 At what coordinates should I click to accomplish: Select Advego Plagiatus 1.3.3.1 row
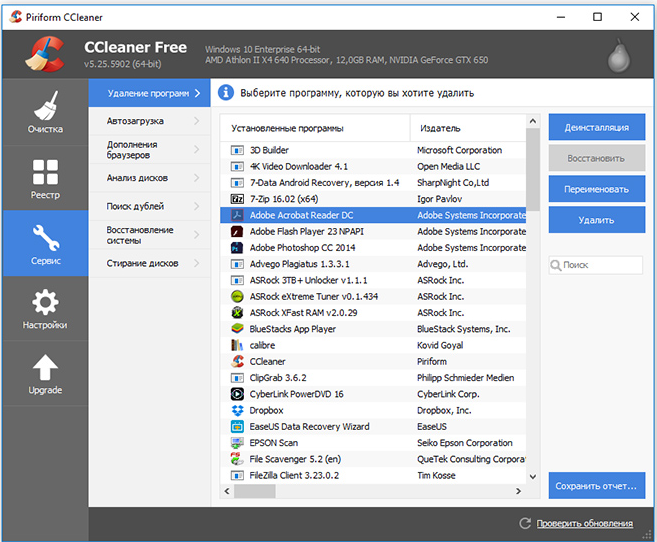tap(373, 264)
